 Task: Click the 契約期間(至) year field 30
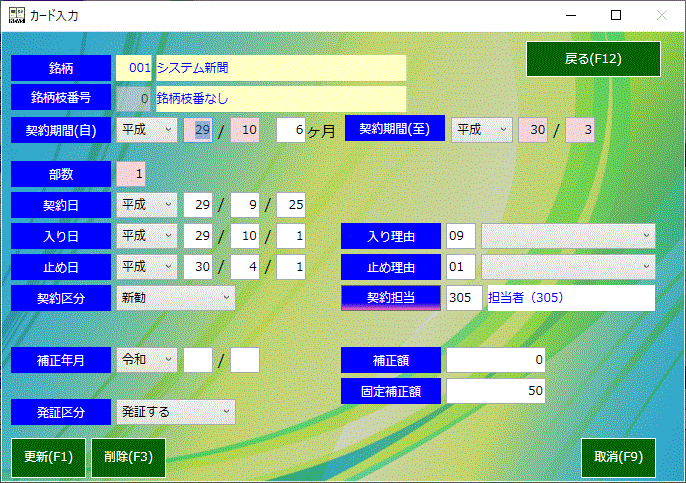pos(532,130)
